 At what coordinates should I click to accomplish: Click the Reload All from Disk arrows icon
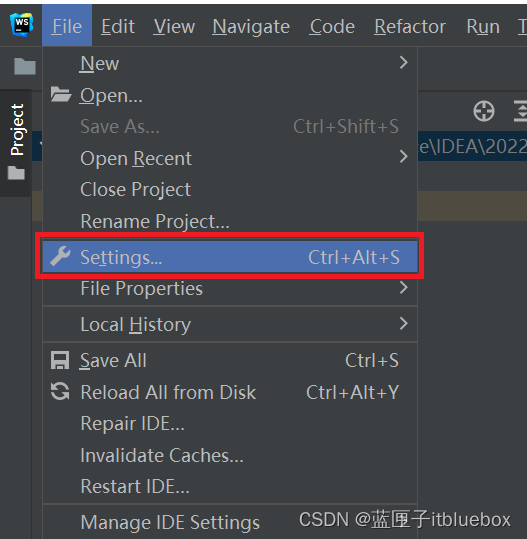60,392
